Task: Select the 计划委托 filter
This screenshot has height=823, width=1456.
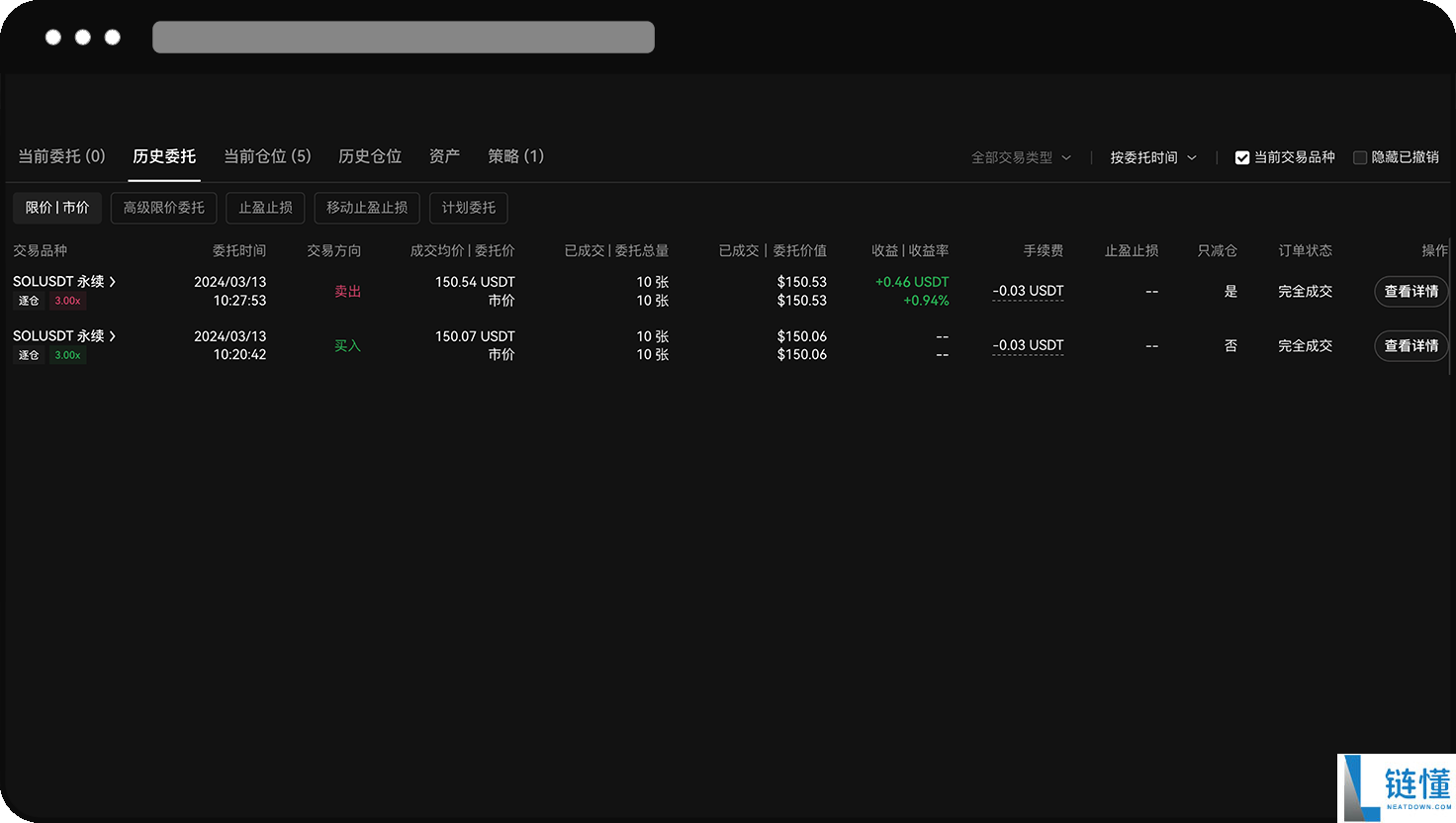Action: 468,208
